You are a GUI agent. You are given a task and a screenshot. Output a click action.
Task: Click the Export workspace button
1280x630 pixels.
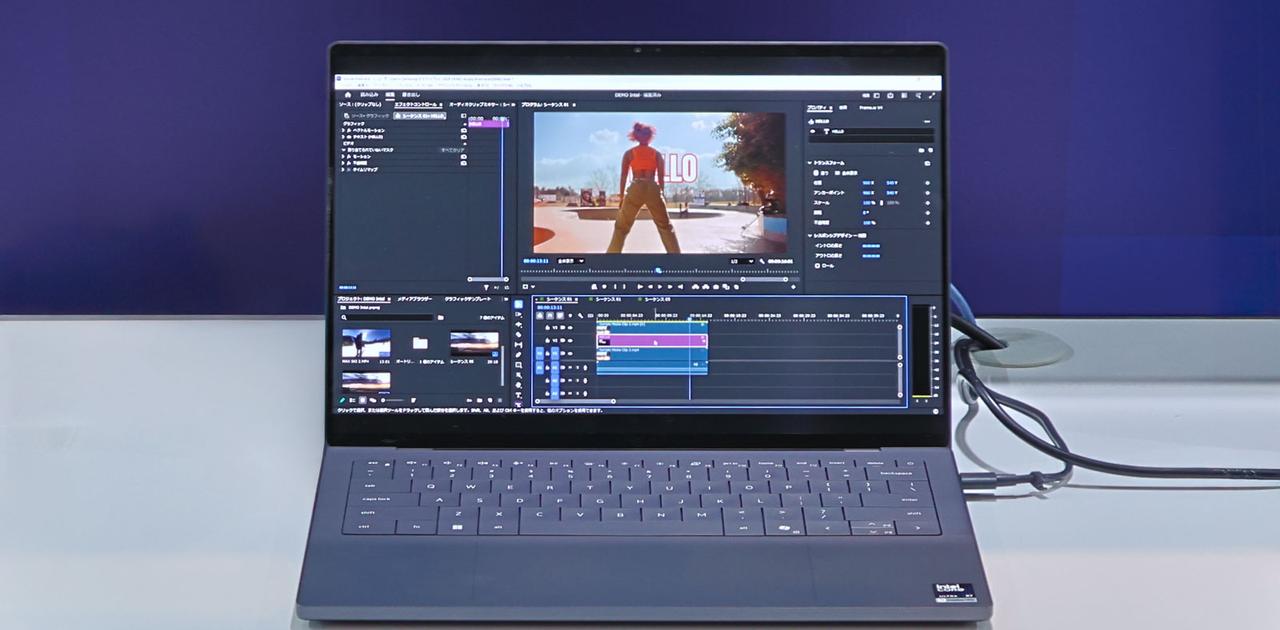(410, 95)
